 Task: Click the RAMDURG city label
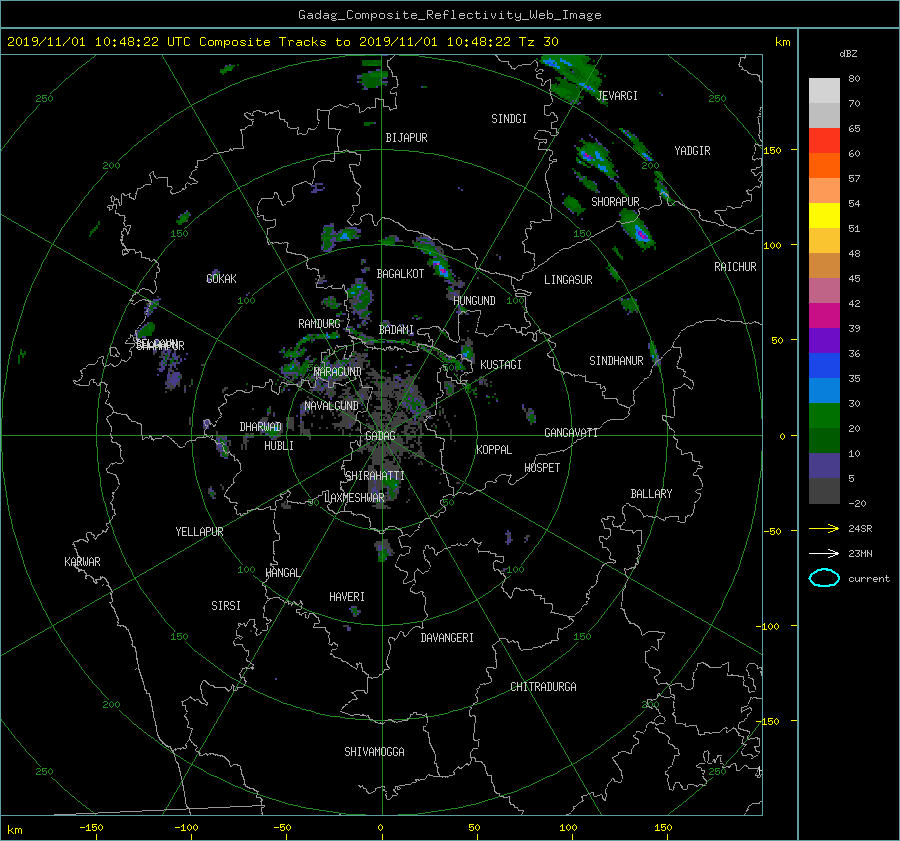[319, 324]
